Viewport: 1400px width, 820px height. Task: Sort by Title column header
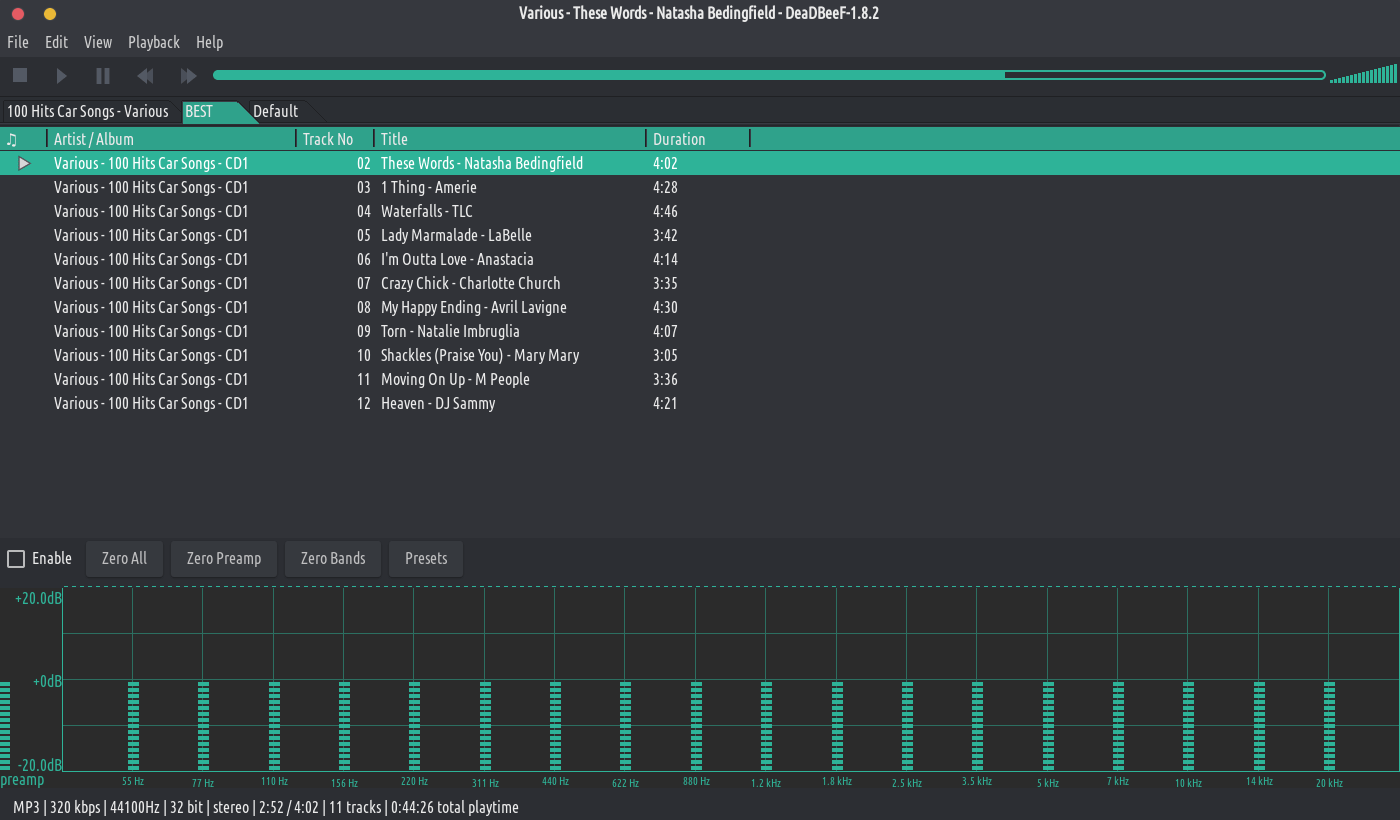point(510,139)
